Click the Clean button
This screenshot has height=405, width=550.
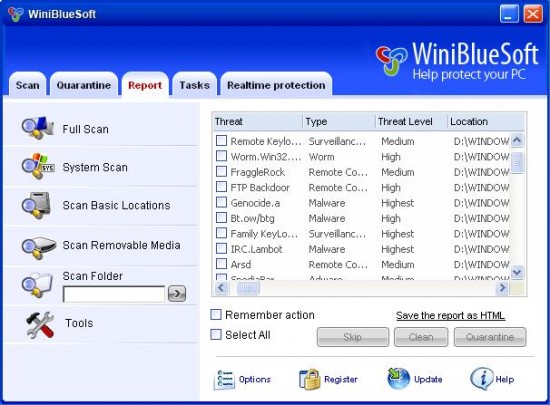pos(421,337)
